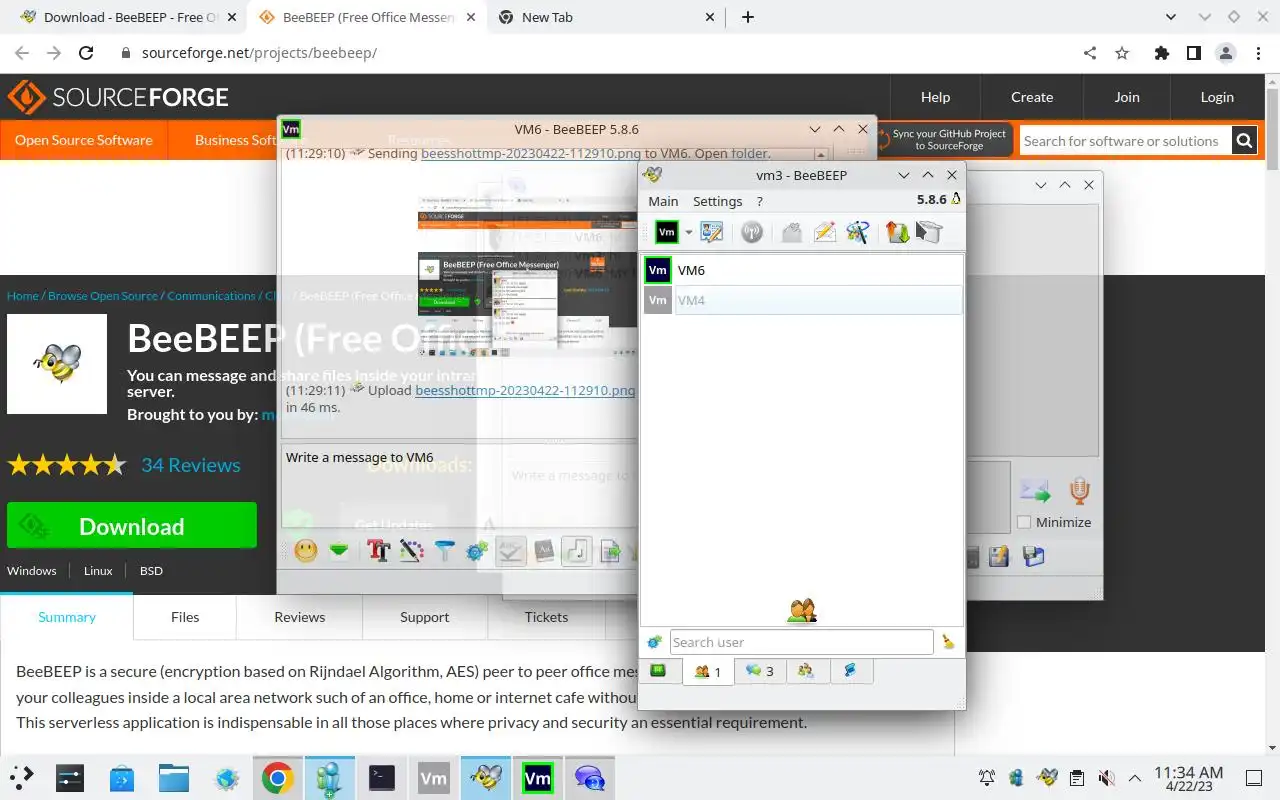The width and height of the screenshot is (1280, 800).
Task: Select user VM6 in the vm3 user list
Action: [x=802, y=270]
